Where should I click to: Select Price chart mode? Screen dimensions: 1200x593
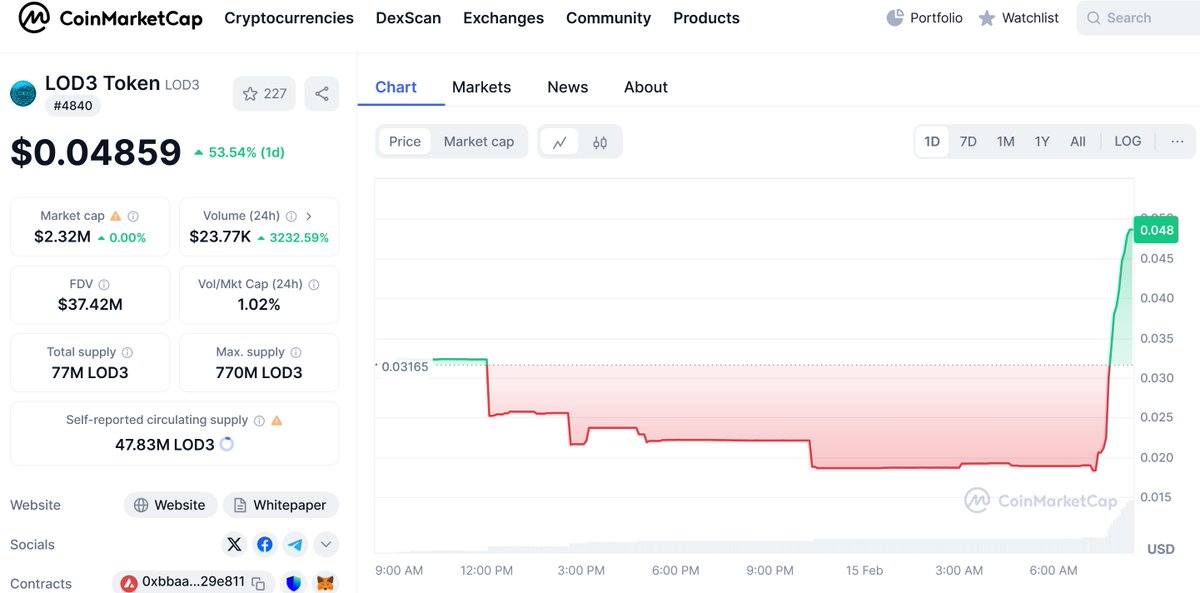click(x=405, y=142)
